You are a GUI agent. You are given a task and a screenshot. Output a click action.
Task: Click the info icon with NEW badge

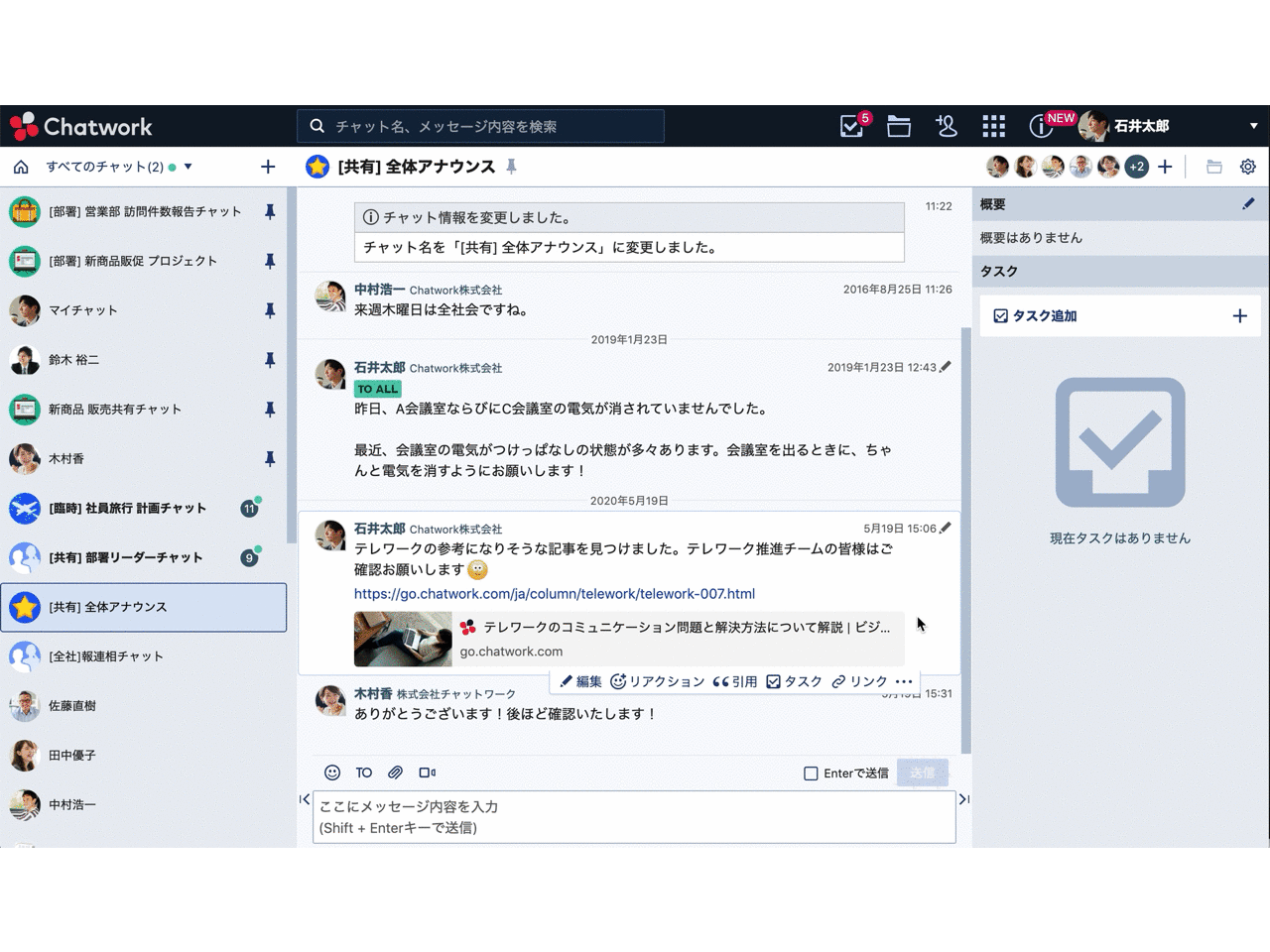click(x=1040, y=126)
